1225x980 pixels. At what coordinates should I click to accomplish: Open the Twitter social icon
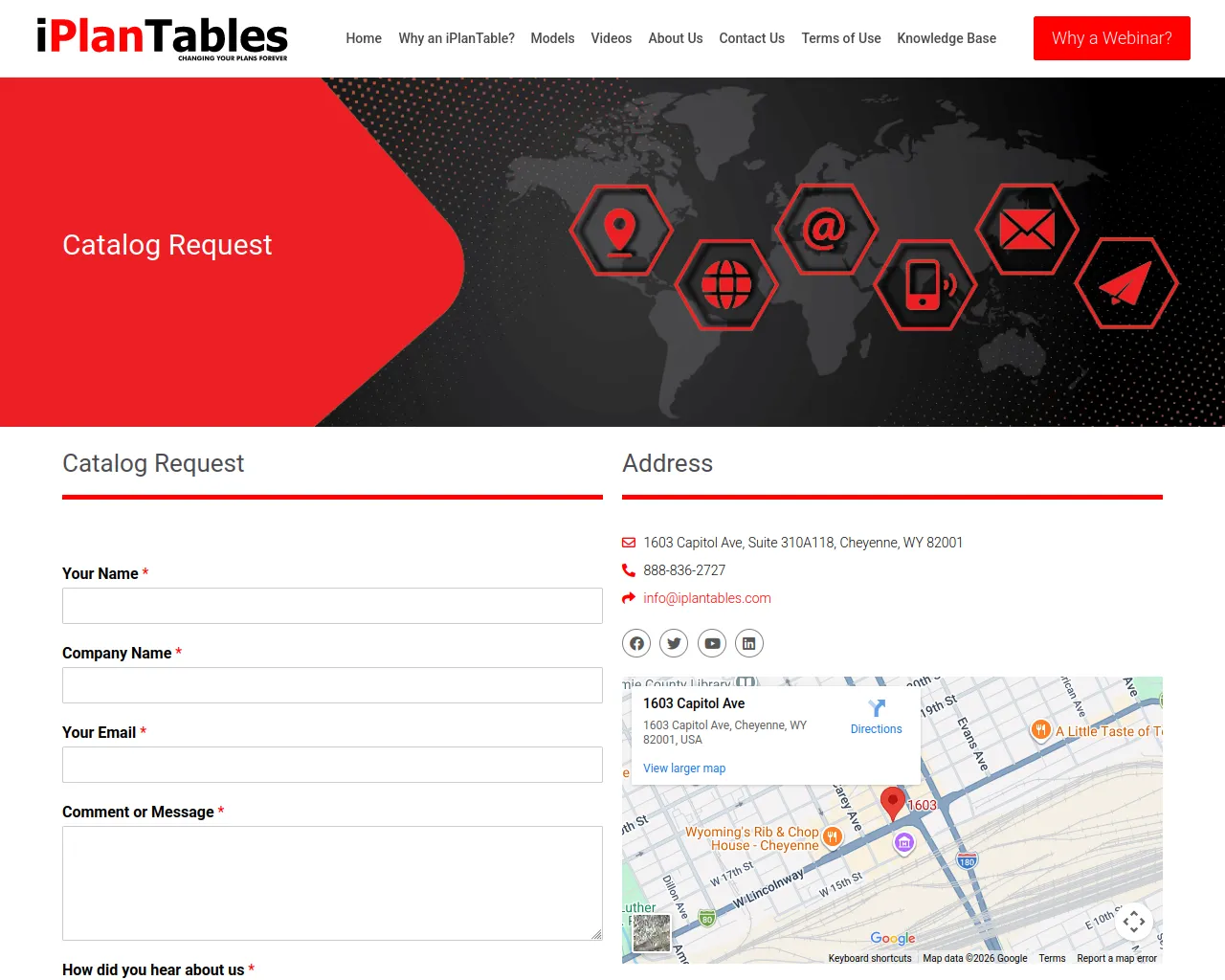click(x=674, y=643)
